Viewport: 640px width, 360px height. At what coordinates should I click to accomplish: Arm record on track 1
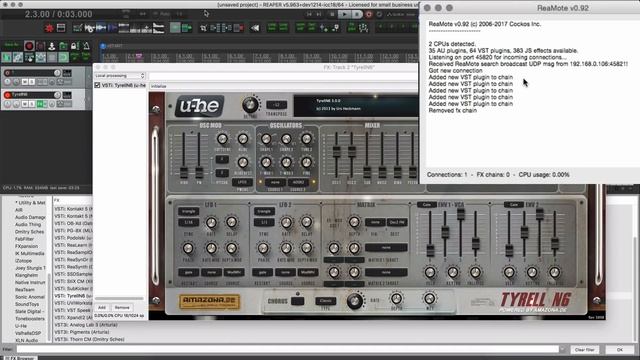point(7,73)
